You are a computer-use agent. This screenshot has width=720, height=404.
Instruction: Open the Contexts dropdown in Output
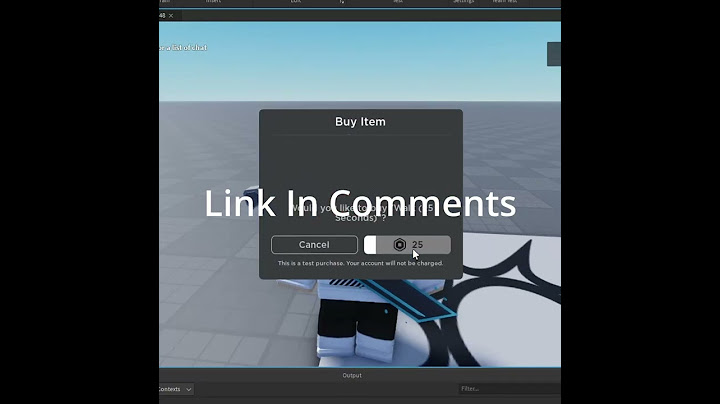176,389
